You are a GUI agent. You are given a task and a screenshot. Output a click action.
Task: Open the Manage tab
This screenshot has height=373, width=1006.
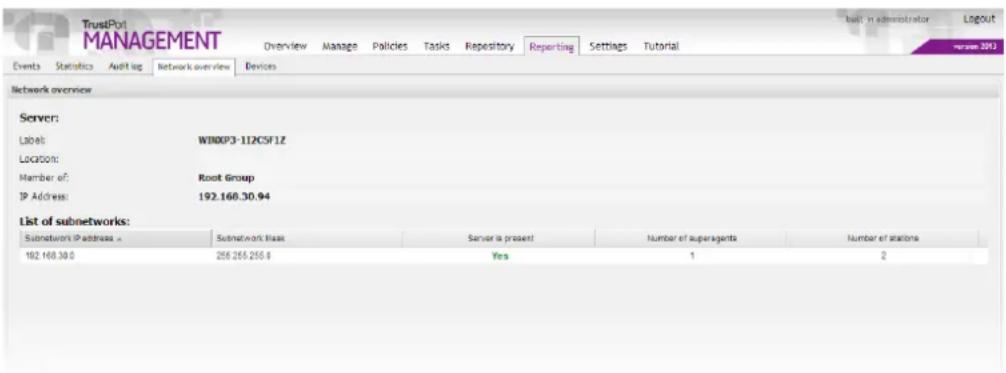[x=339, y=46]
